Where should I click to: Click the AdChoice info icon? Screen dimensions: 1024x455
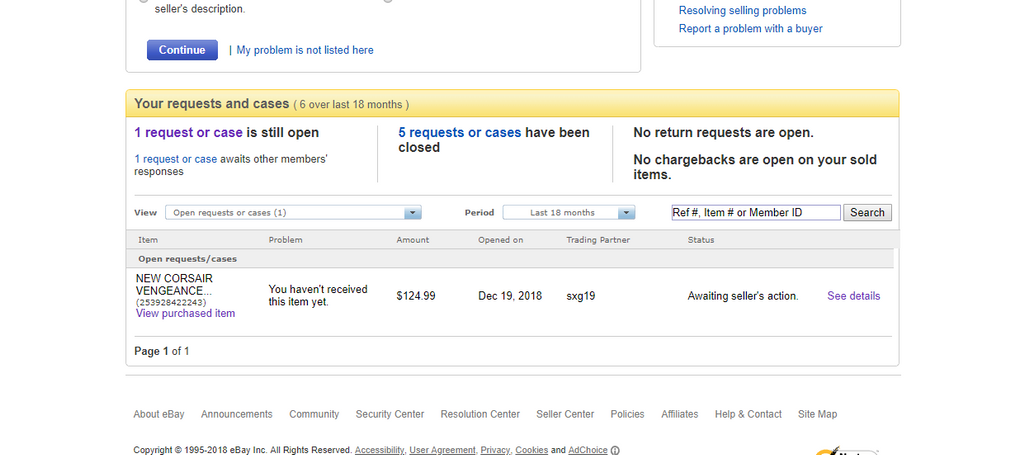(x=615, y=450)
